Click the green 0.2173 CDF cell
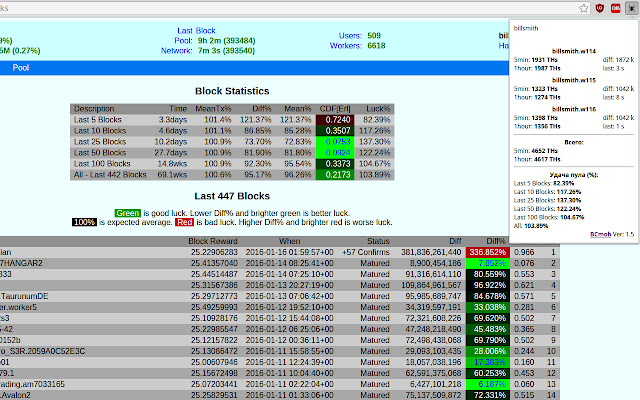This screenshot has height=400, width=640. (x=335, y=175)
